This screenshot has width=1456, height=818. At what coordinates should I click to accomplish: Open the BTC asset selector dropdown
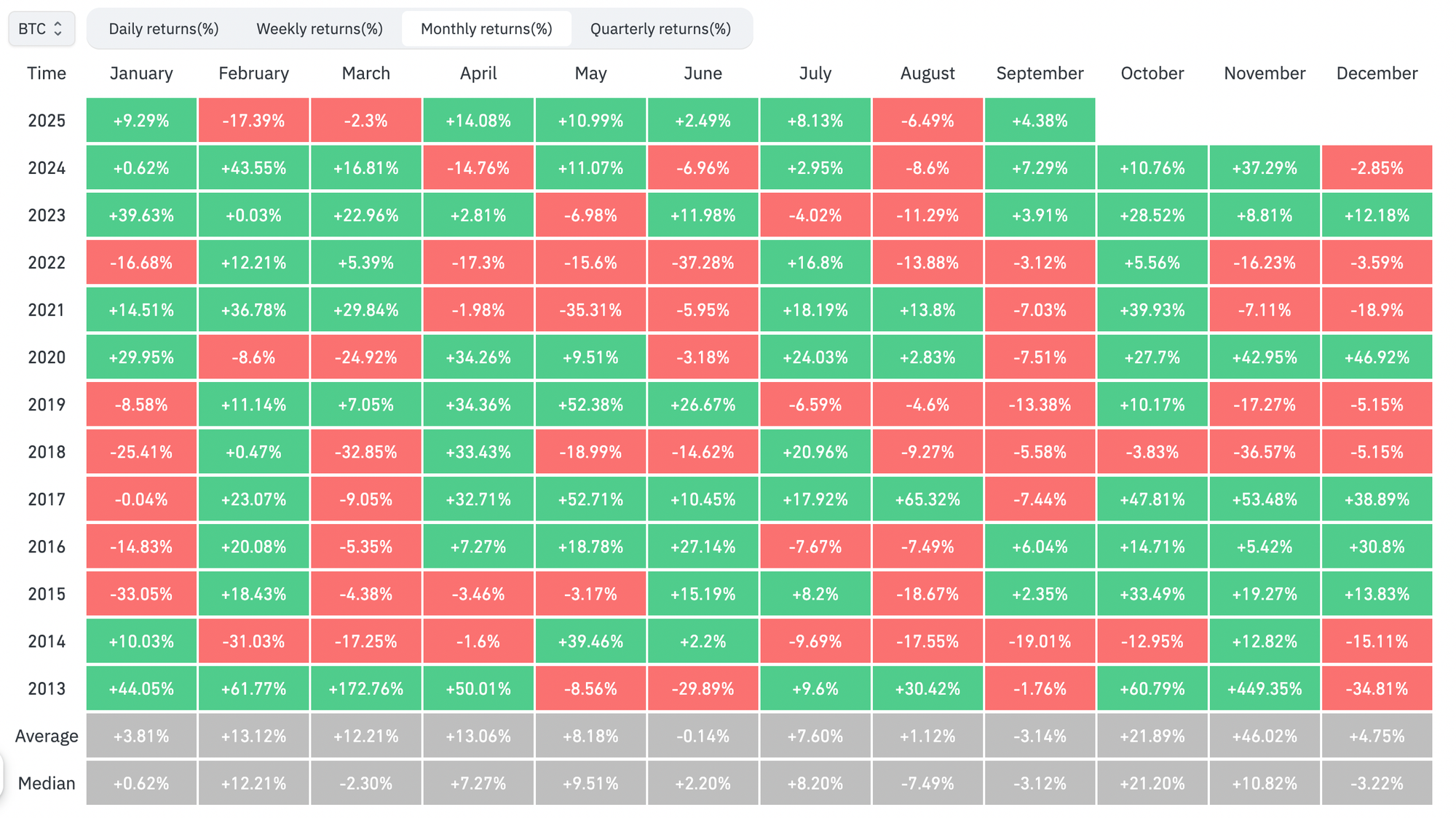tap(40, 29)
